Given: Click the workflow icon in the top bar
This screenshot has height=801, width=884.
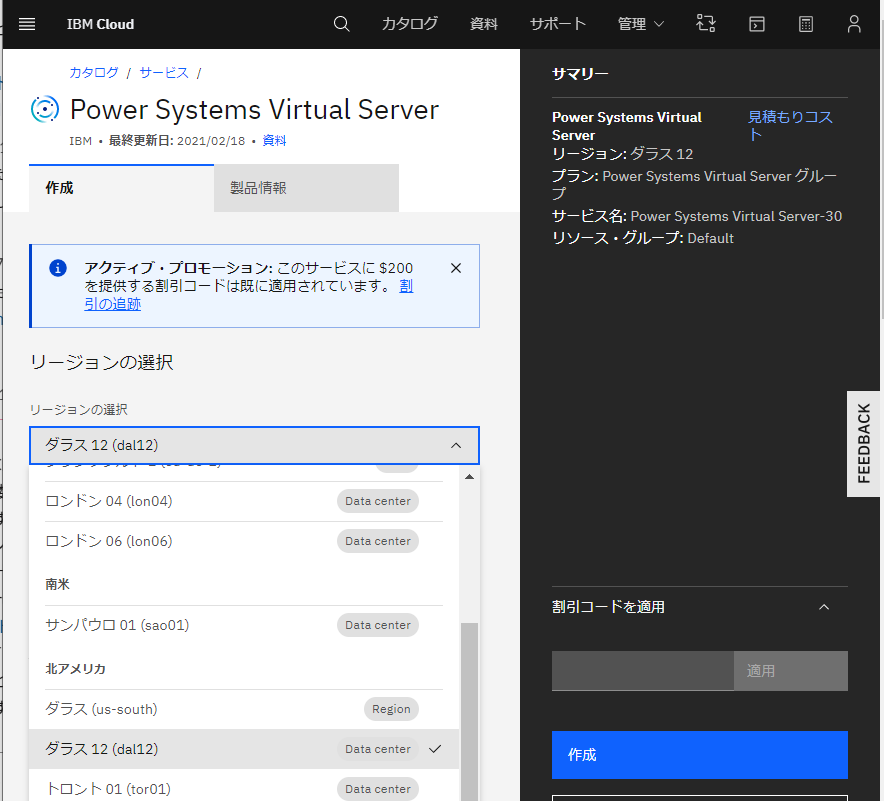Looking at the screenshot, I should click(x=706, y=23).
